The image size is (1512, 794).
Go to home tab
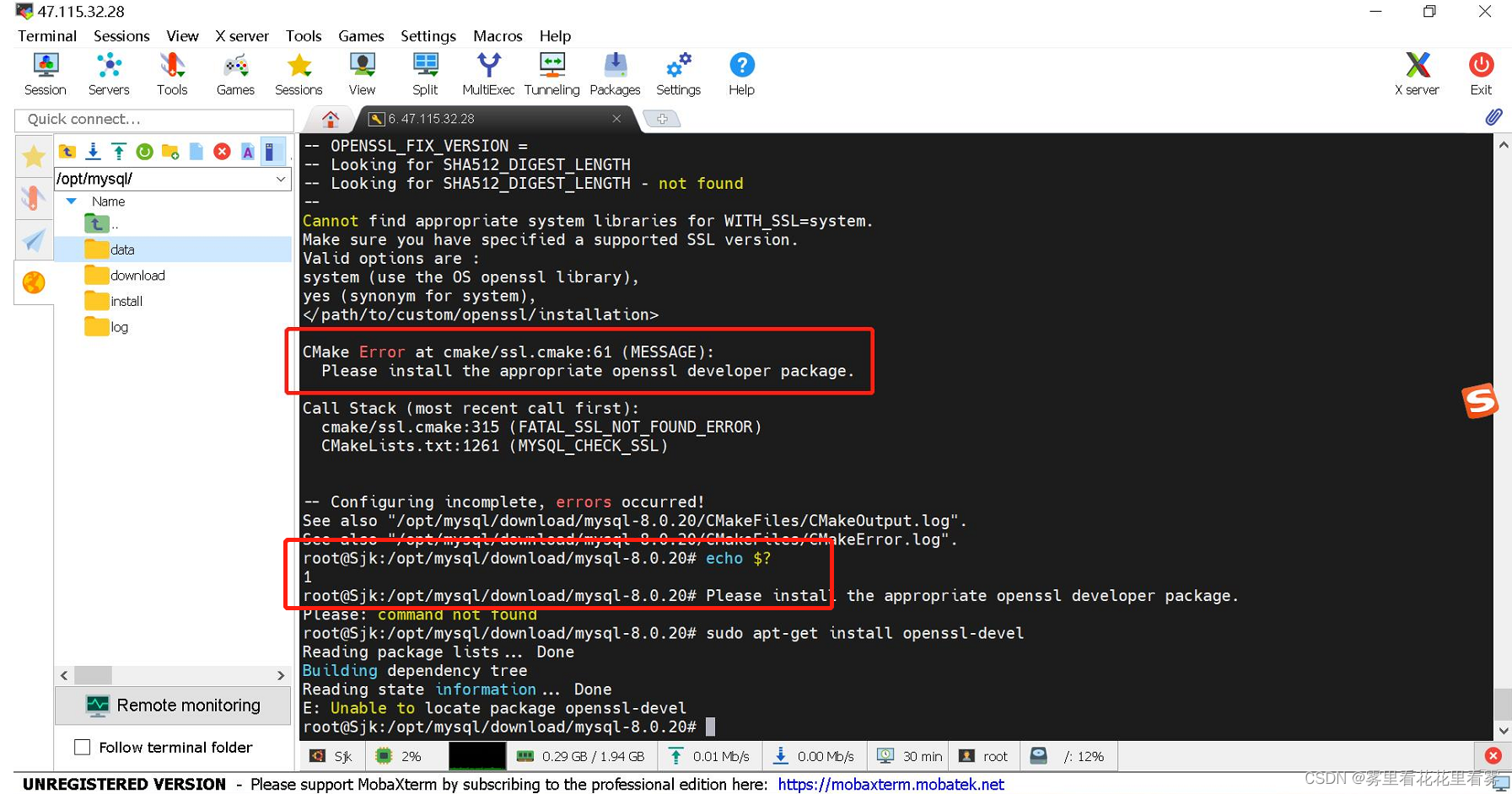(x=331, y=119)
